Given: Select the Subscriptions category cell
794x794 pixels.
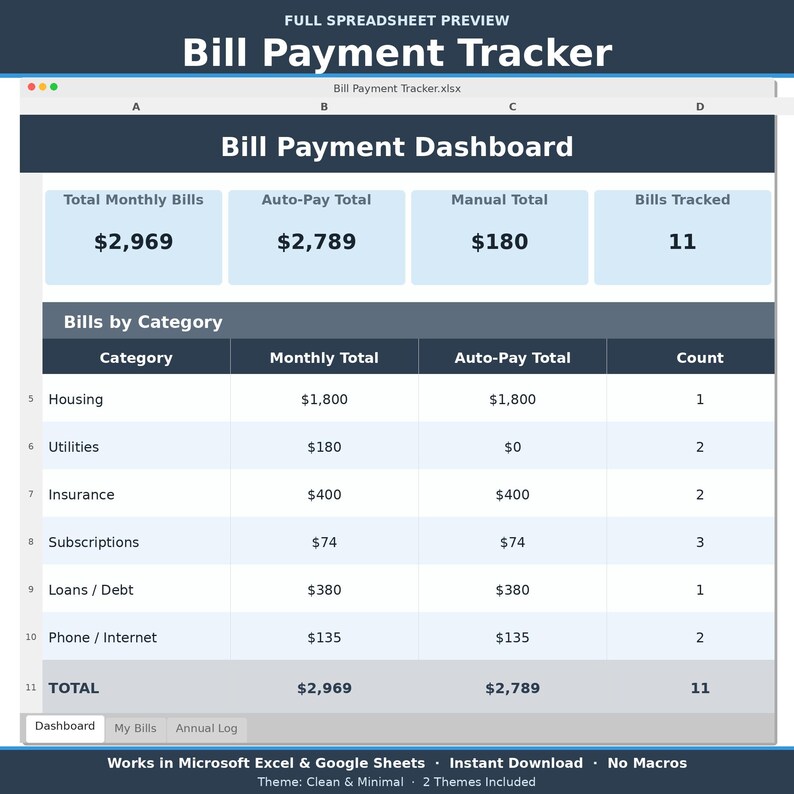Looking at the screenshot, I should (x=136, y=541).
